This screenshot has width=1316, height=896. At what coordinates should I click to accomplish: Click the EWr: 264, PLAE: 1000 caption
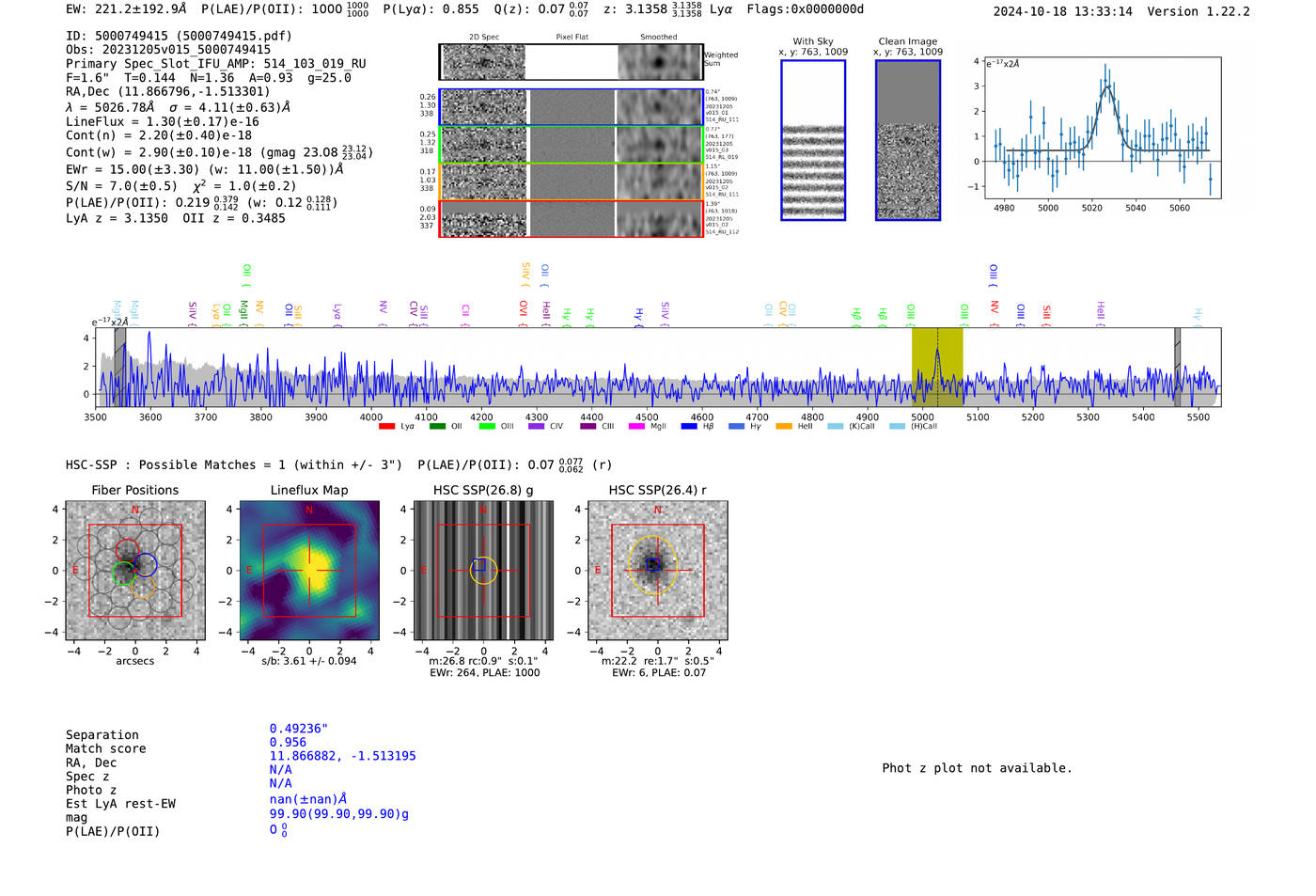(485, 672)
